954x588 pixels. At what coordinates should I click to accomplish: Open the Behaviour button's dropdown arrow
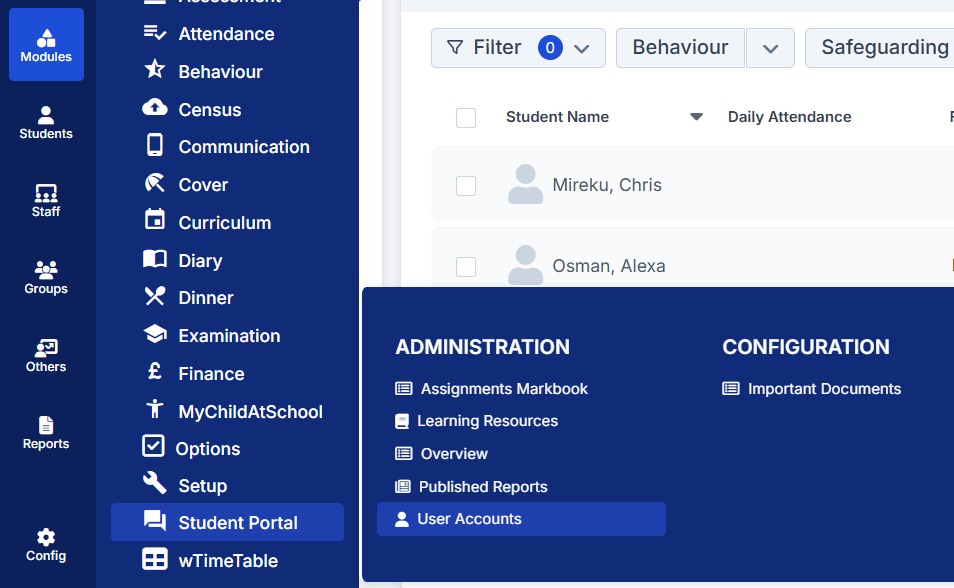point(770,47)
